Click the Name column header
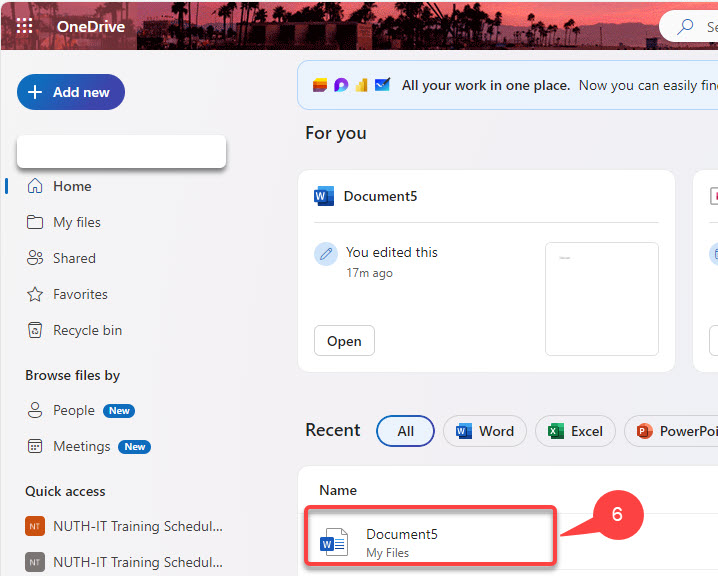This screenshot has height=576, width=718. pos(338,490)
